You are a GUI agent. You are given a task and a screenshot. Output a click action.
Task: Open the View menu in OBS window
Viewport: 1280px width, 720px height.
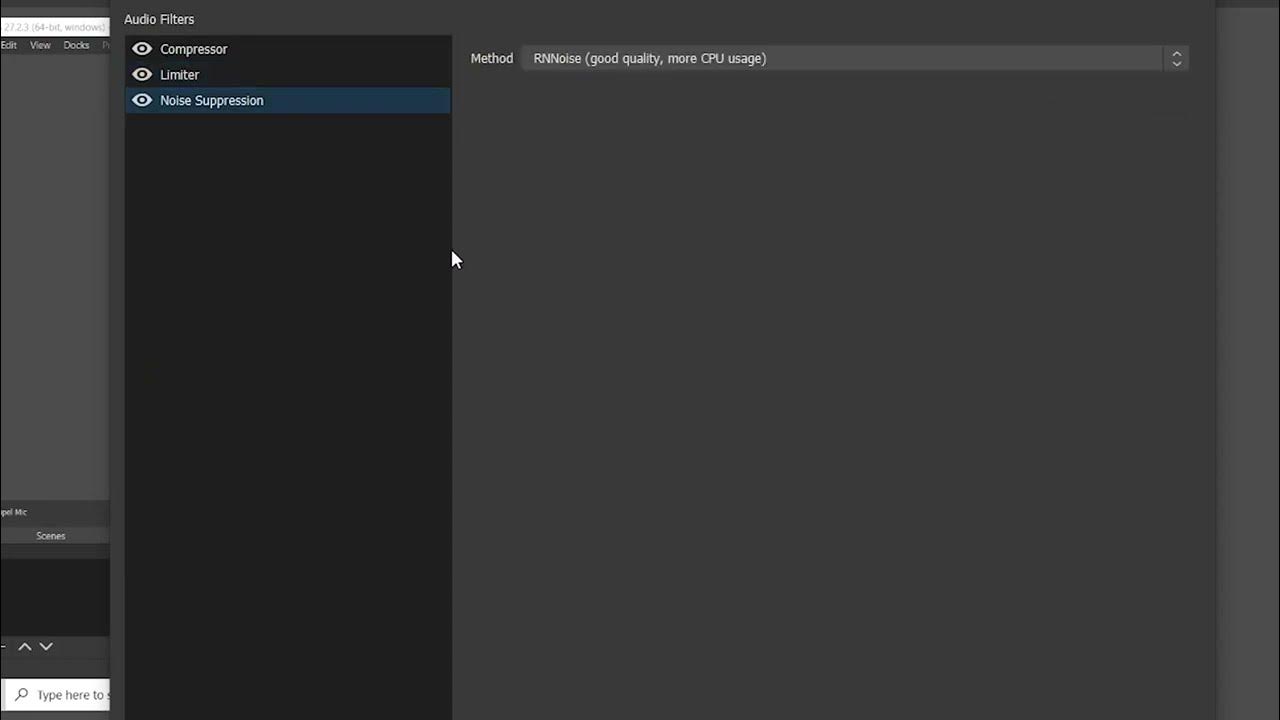click(x=40, y=45)
